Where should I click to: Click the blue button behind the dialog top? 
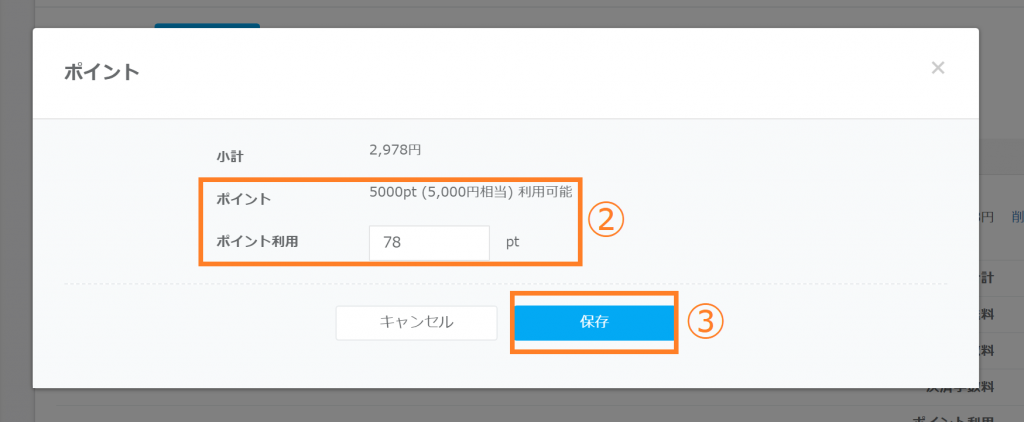207,24
